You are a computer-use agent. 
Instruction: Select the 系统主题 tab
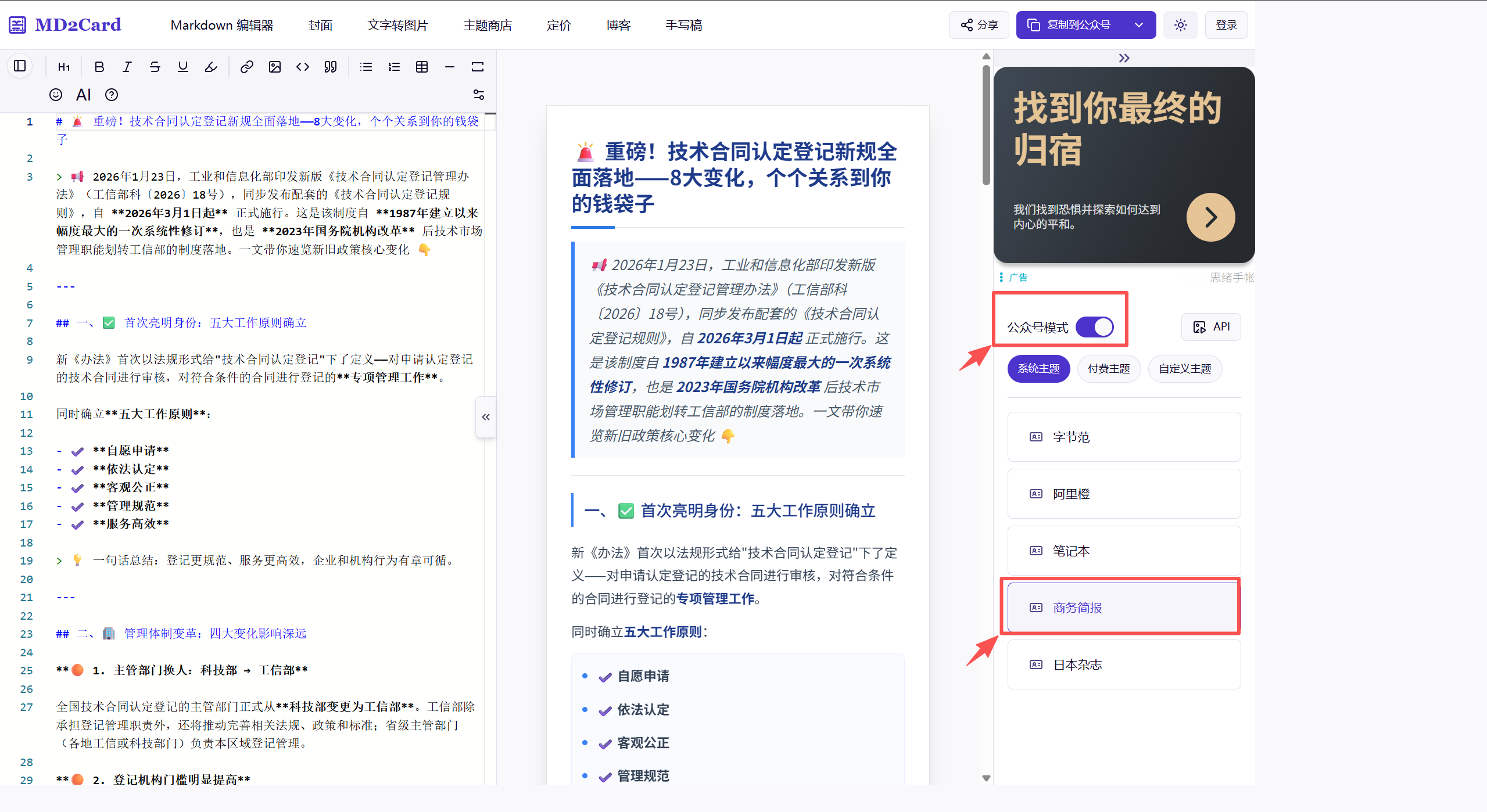(1039, 369)
